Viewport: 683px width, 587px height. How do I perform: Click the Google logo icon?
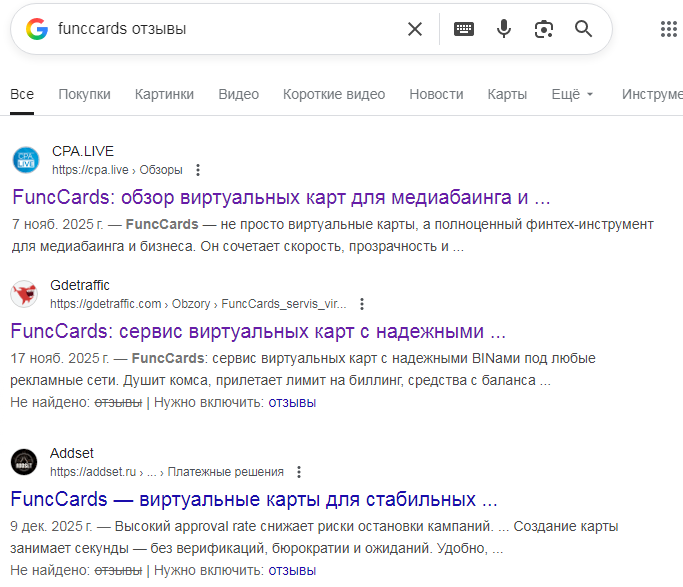[37, 29]
